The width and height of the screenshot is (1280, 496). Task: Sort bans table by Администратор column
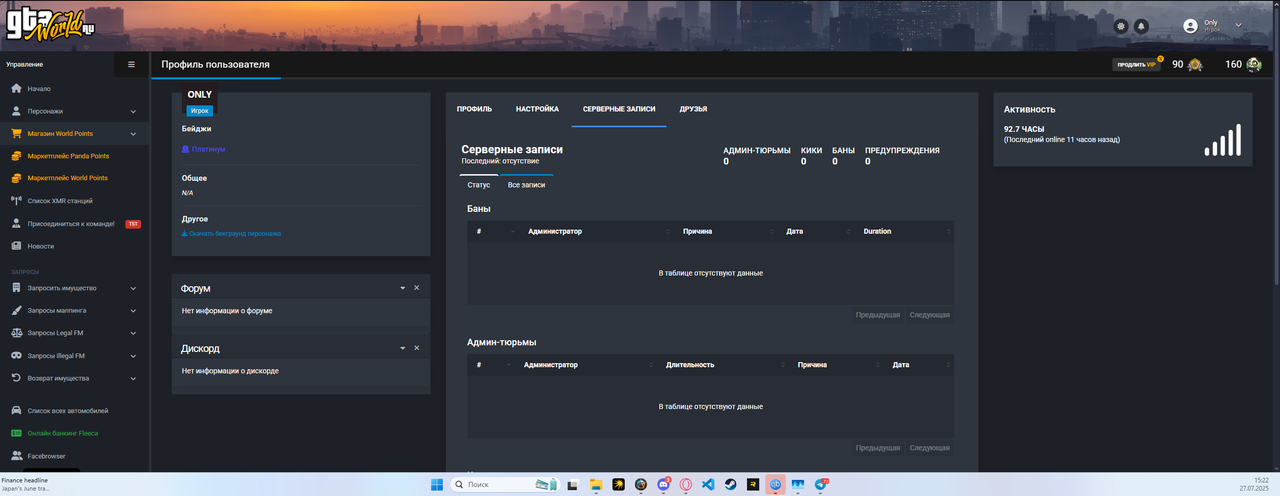coord(596,231)
